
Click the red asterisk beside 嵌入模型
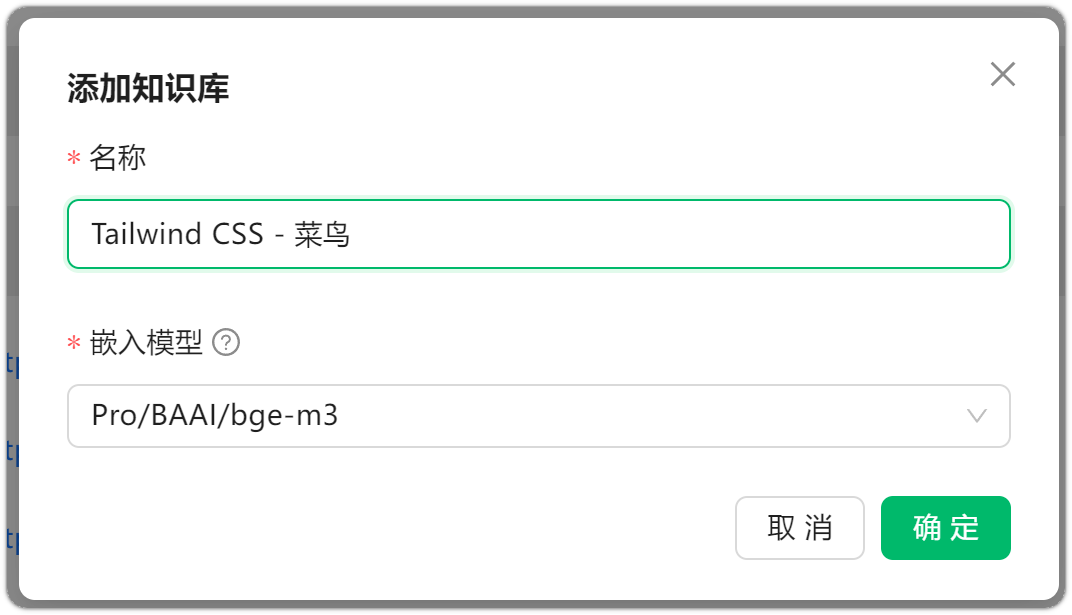coord(74,342)
